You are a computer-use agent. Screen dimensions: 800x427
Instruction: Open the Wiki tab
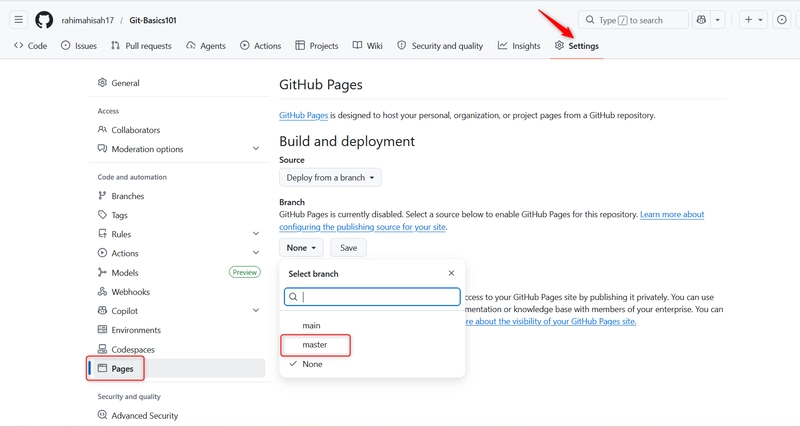pyautogui.click(x=367, y=45)
